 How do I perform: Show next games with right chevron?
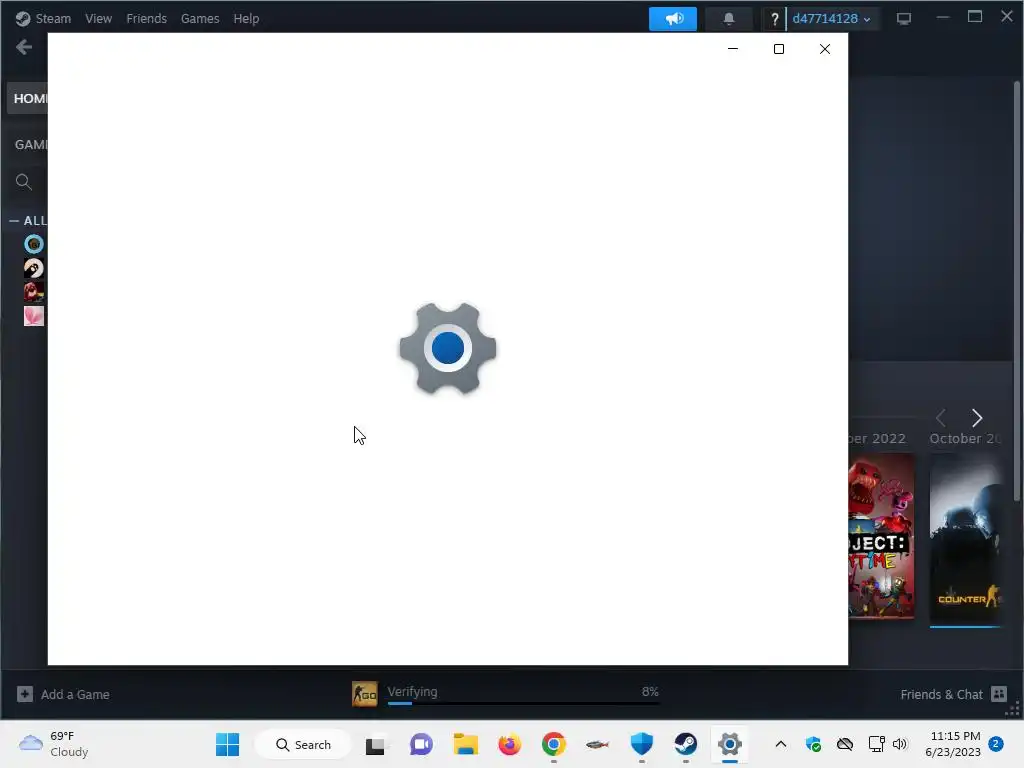tap(977, 418)
